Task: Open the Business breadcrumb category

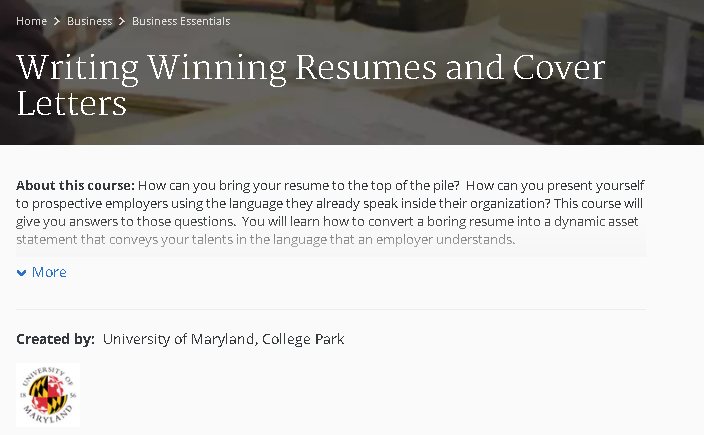Action: [x=89, y=21]
